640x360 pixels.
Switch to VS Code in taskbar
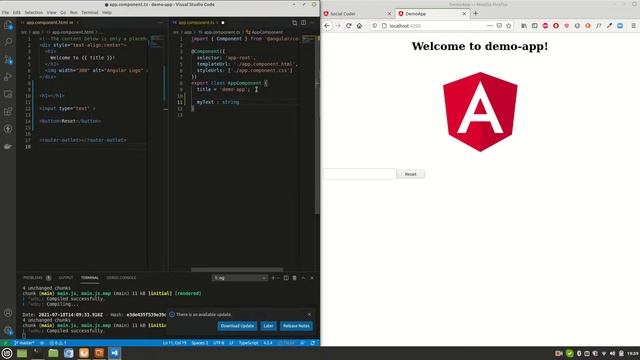click(x=115, y=353)
